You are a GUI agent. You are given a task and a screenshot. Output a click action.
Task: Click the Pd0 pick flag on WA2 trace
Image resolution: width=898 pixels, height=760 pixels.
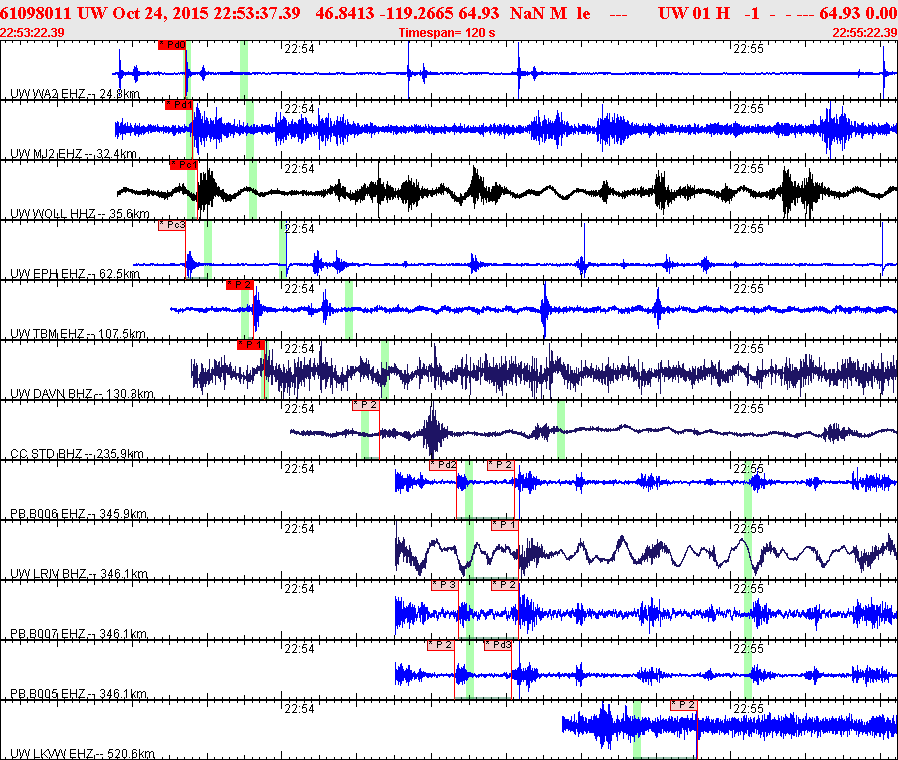pyautogui.click(x=172, y=45)
